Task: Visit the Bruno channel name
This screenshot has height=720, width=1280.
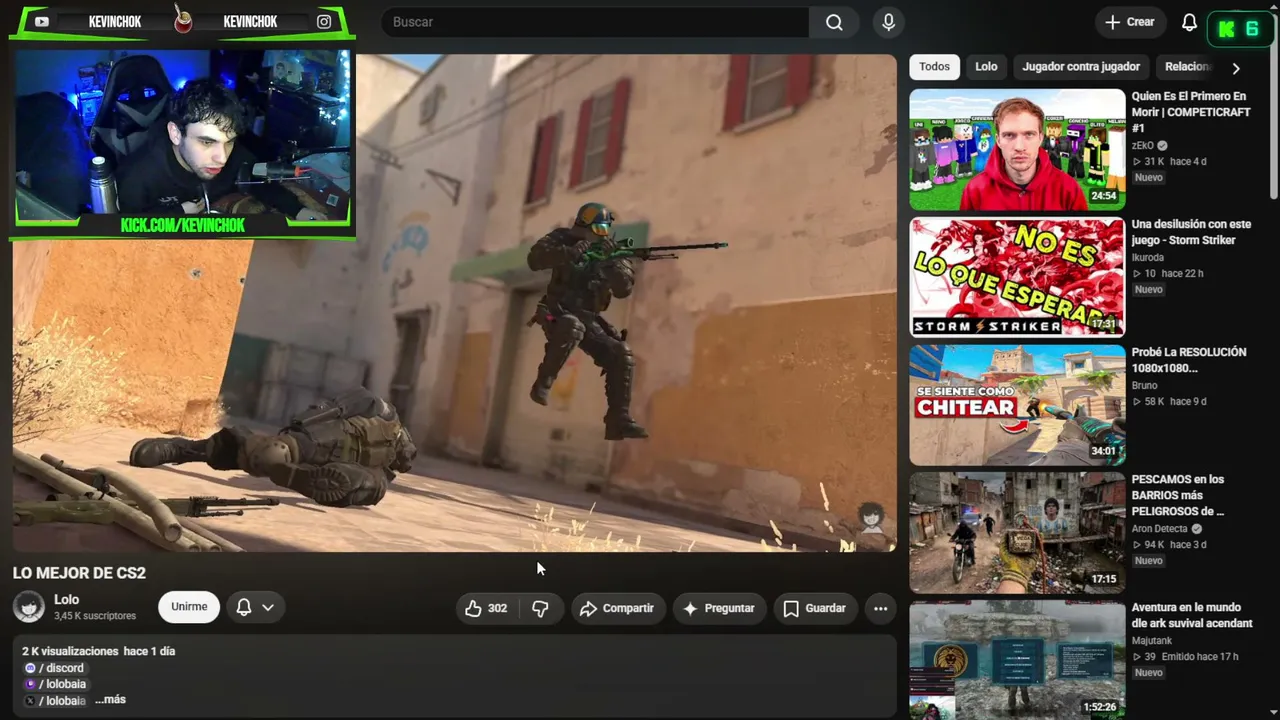Action: pos(1145,386)
